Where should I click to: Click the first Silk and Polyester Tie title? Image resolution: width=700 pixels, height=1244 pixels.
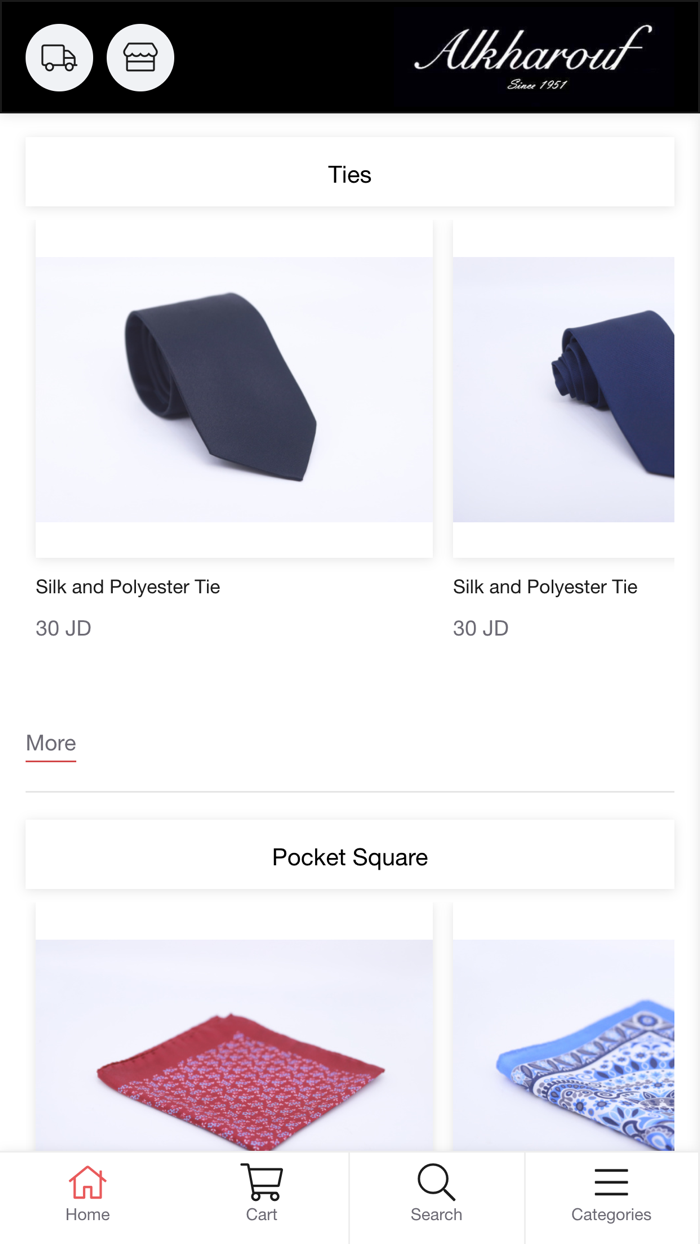coord(128,587)
